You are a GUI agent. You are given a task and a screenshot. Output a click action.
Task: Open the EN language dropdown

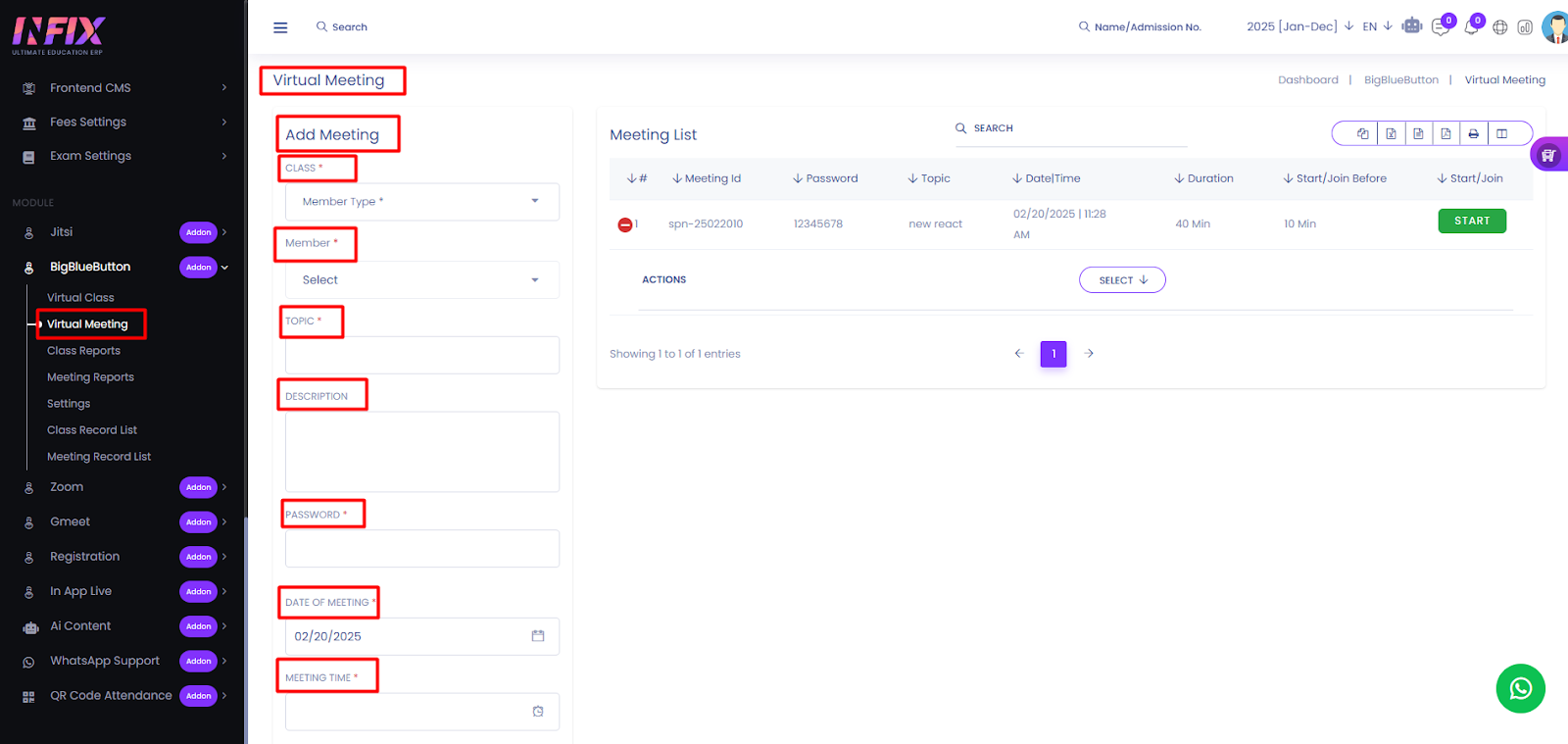point(1377,26)
